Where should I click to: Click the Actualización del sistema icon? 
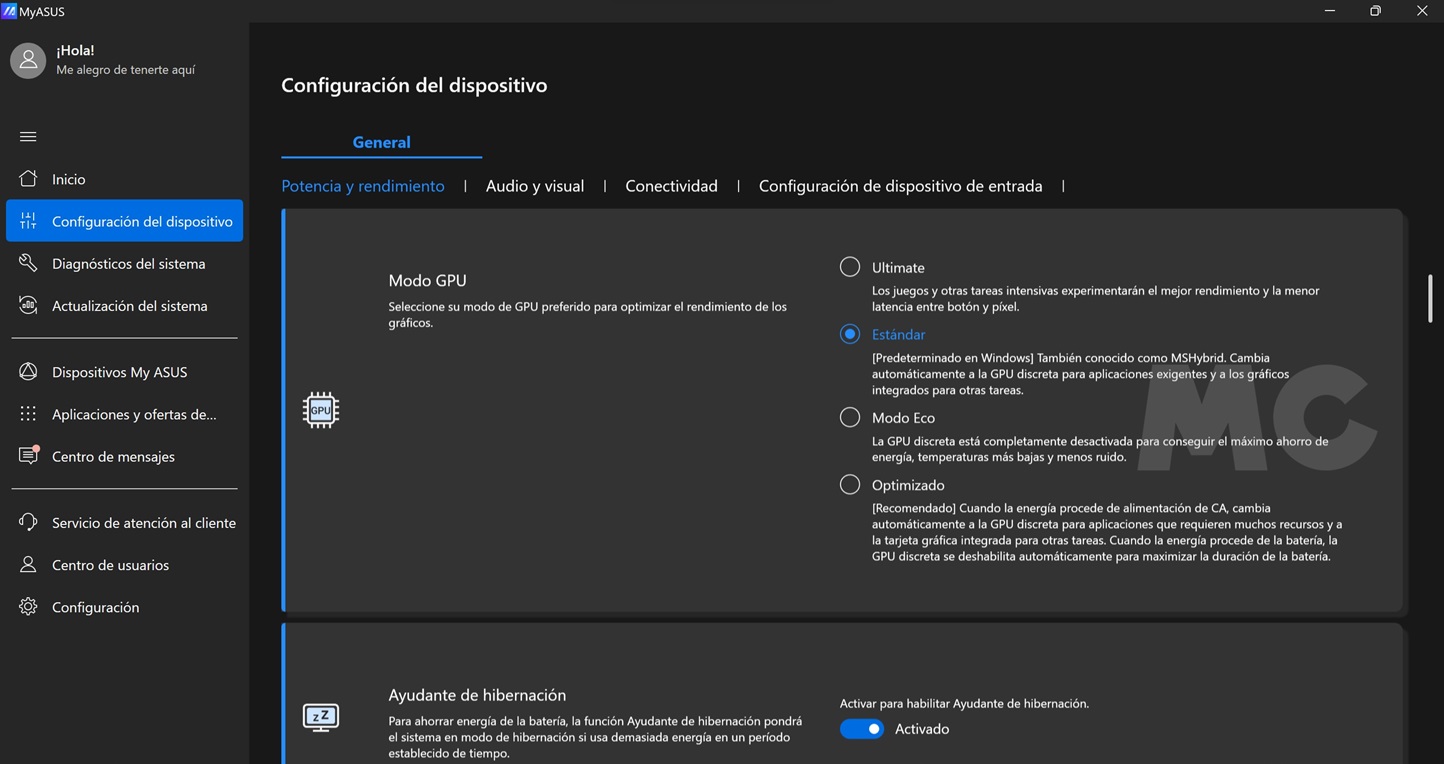[x=28, y=306]
